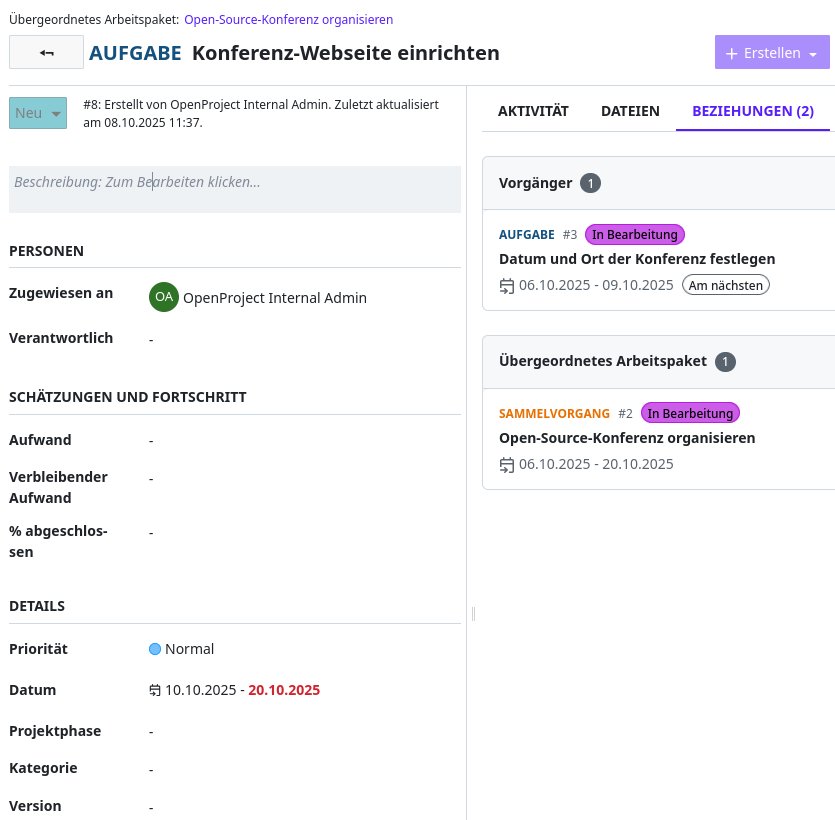The height and width of the screenshot is (820, 835).
Task: Open predecessor Datum und Ort der Konferenz festlegen
Action: (637, 258)
